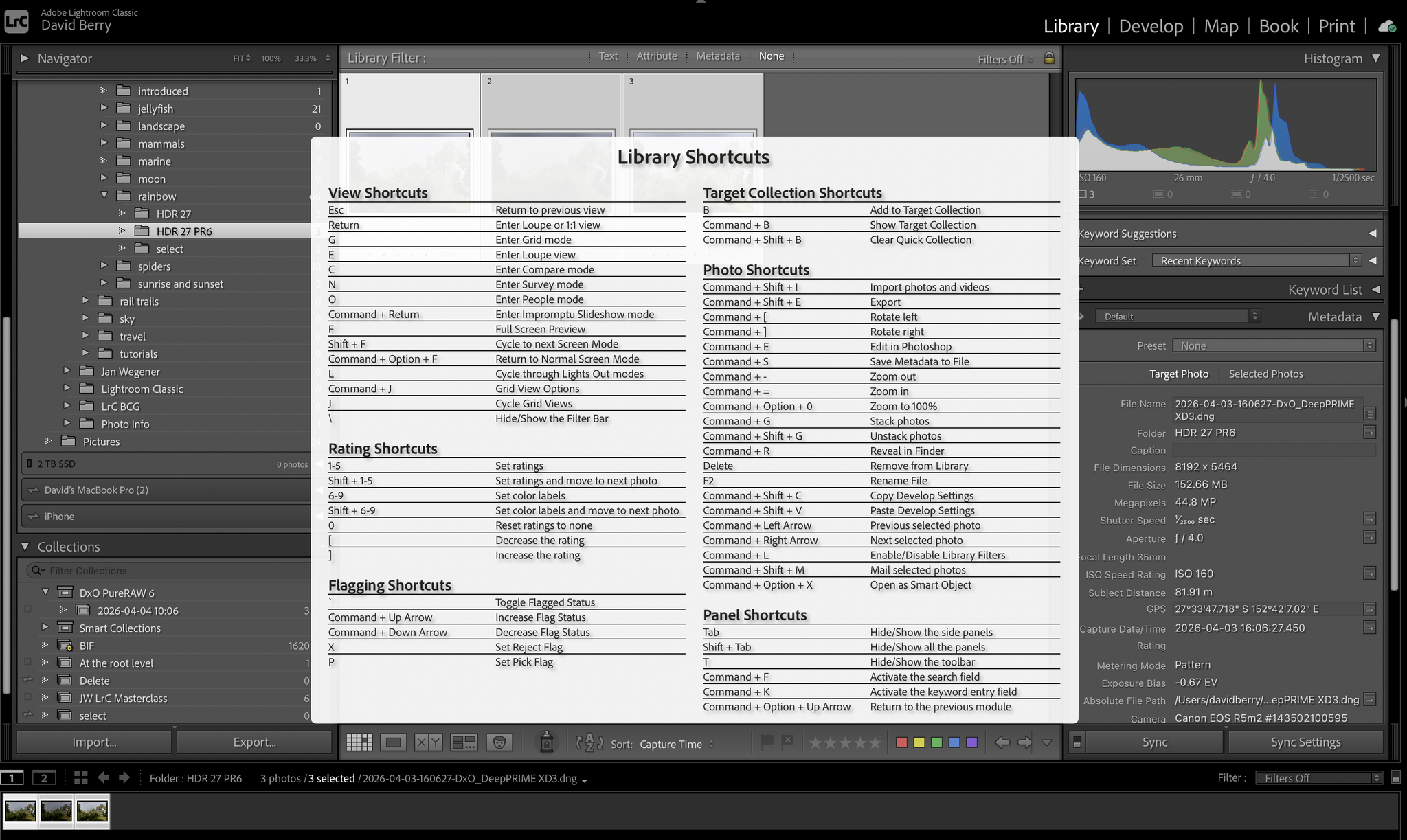Toggle the checkbox beside the select collection
1407x840 pixels.
pos(27,715)
